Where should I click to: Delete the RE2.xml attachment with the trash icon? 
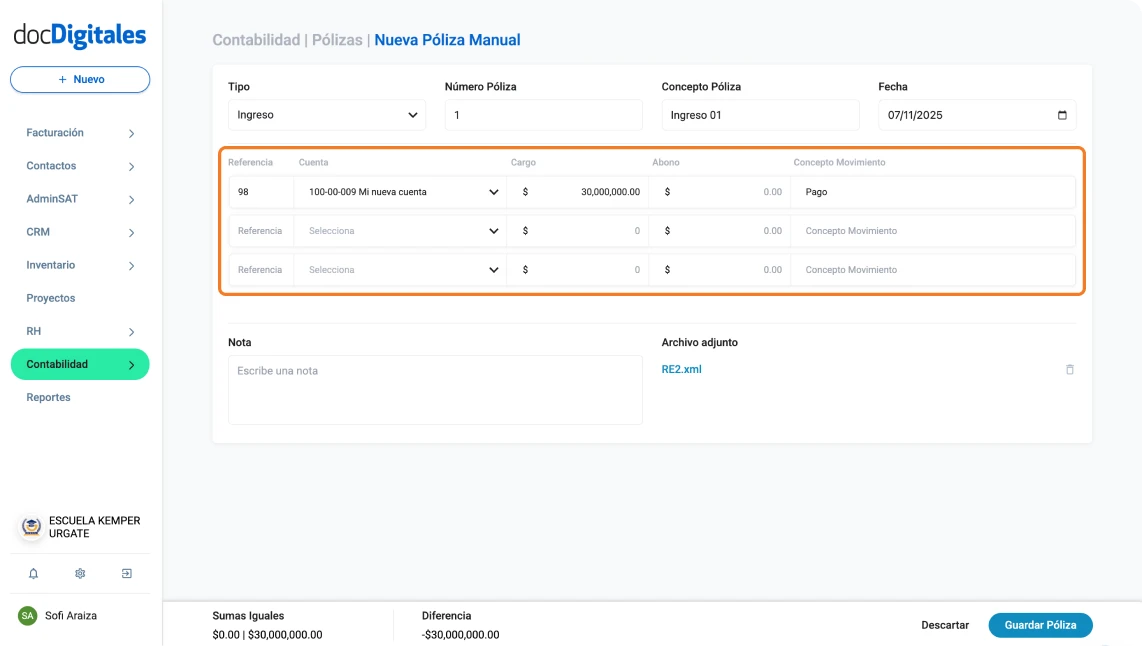tap(1069, 369)
